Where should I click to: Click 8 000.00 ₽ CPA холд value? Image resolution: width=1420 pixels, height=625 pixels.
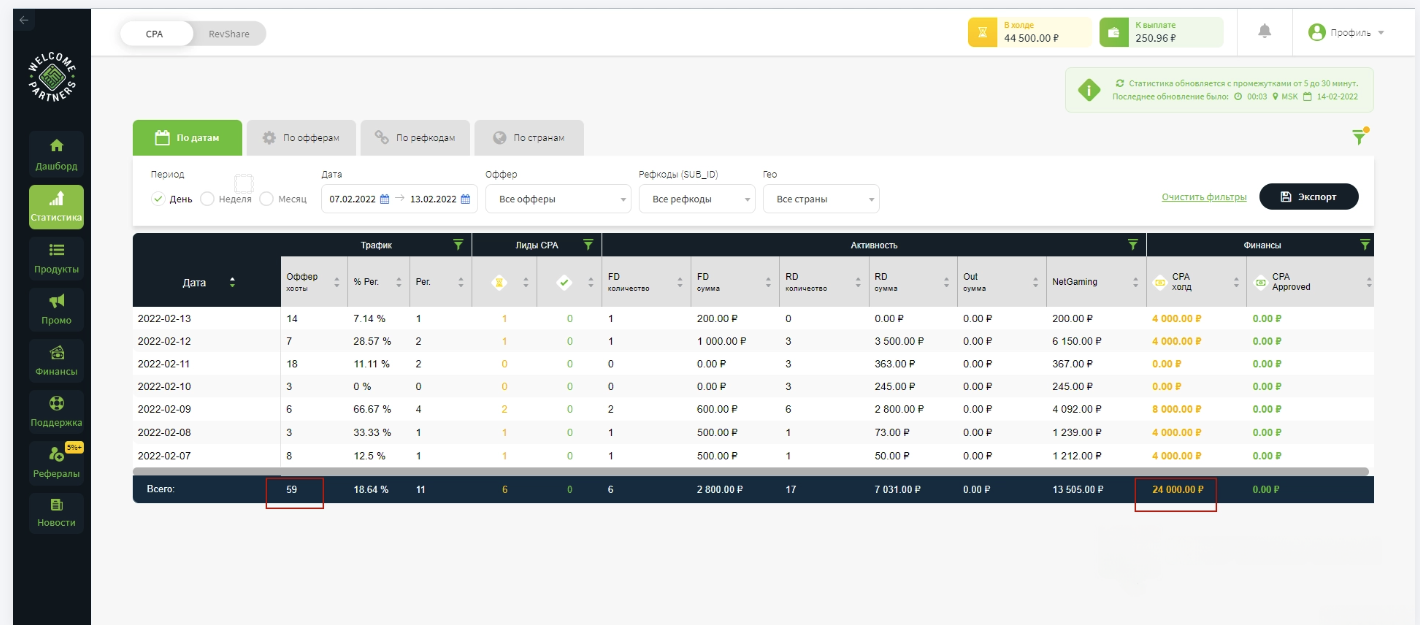point(1177,410)
